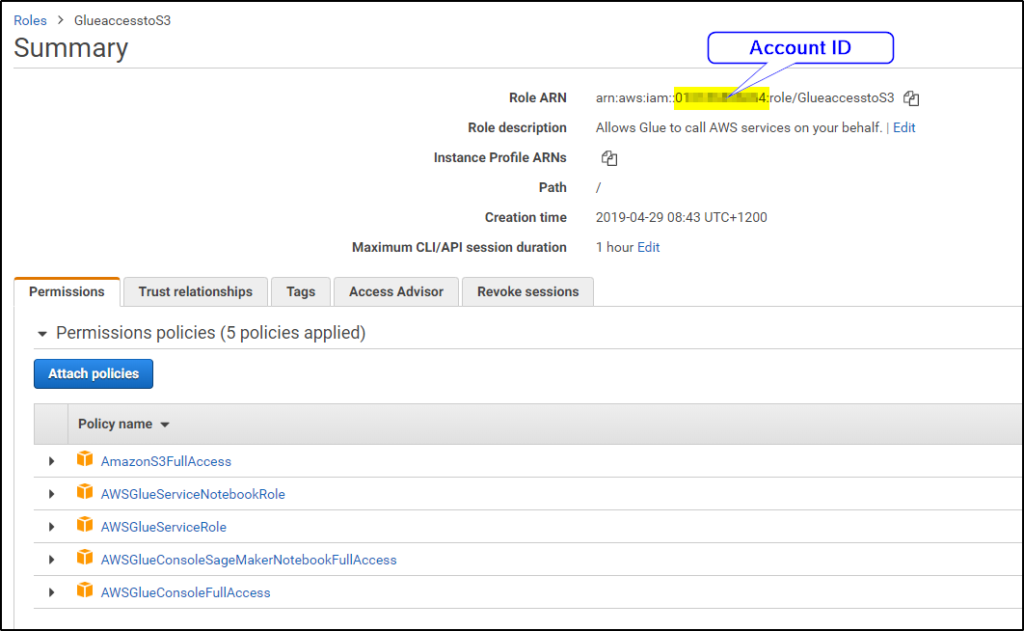Open the Trust relationships tab

195,292
